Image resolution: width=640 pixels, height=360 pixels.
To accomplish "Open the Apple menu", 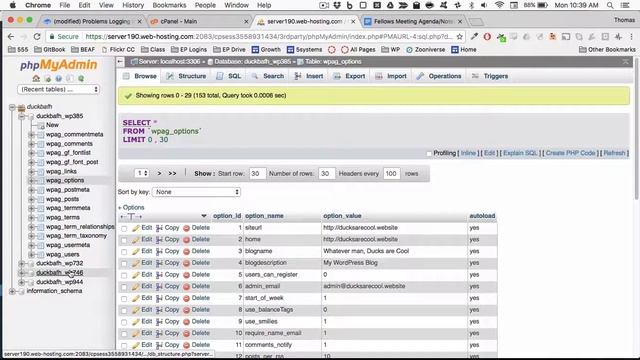I will [x=12, y=5].
